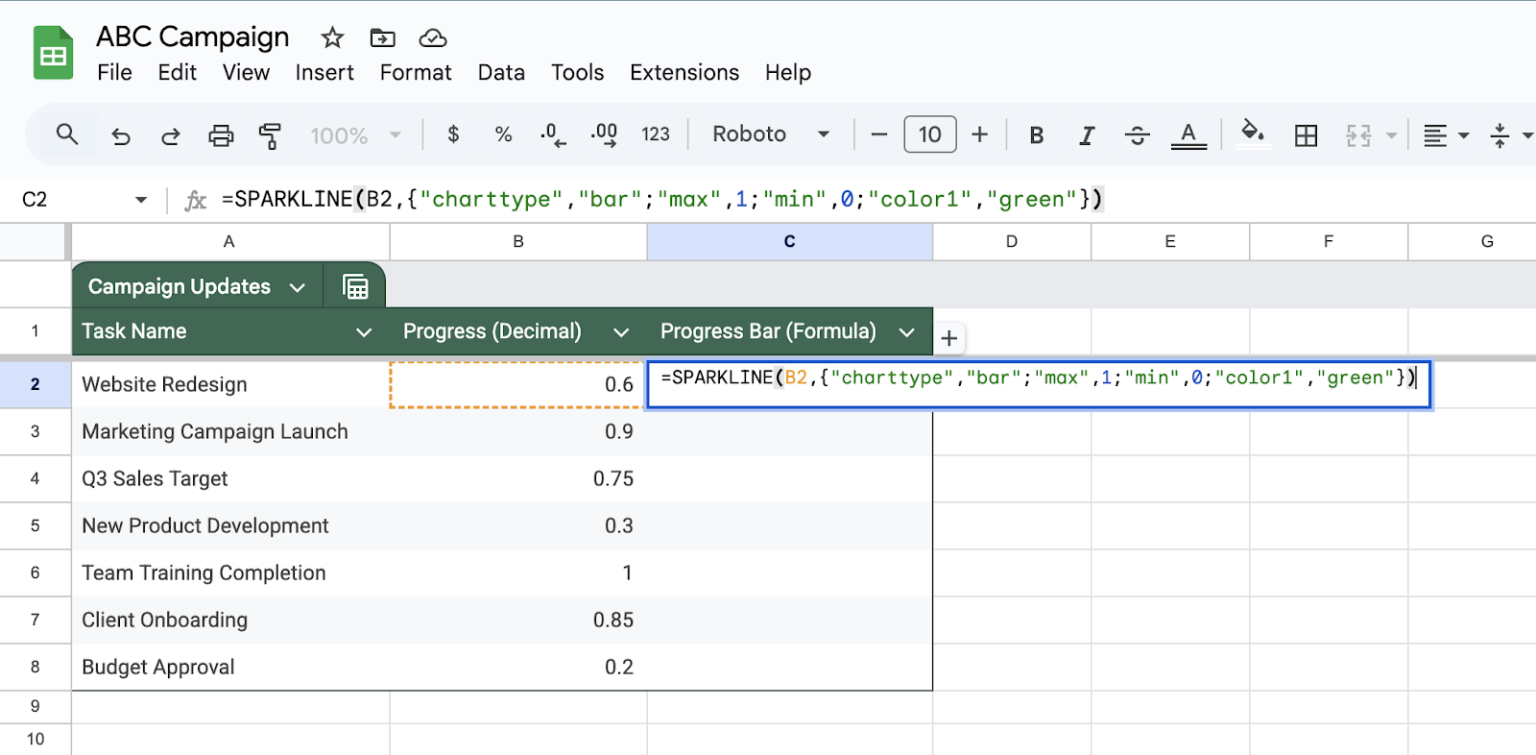Open the Format menu
Viewport: 1536px width, 755px height.
[415, 72]
